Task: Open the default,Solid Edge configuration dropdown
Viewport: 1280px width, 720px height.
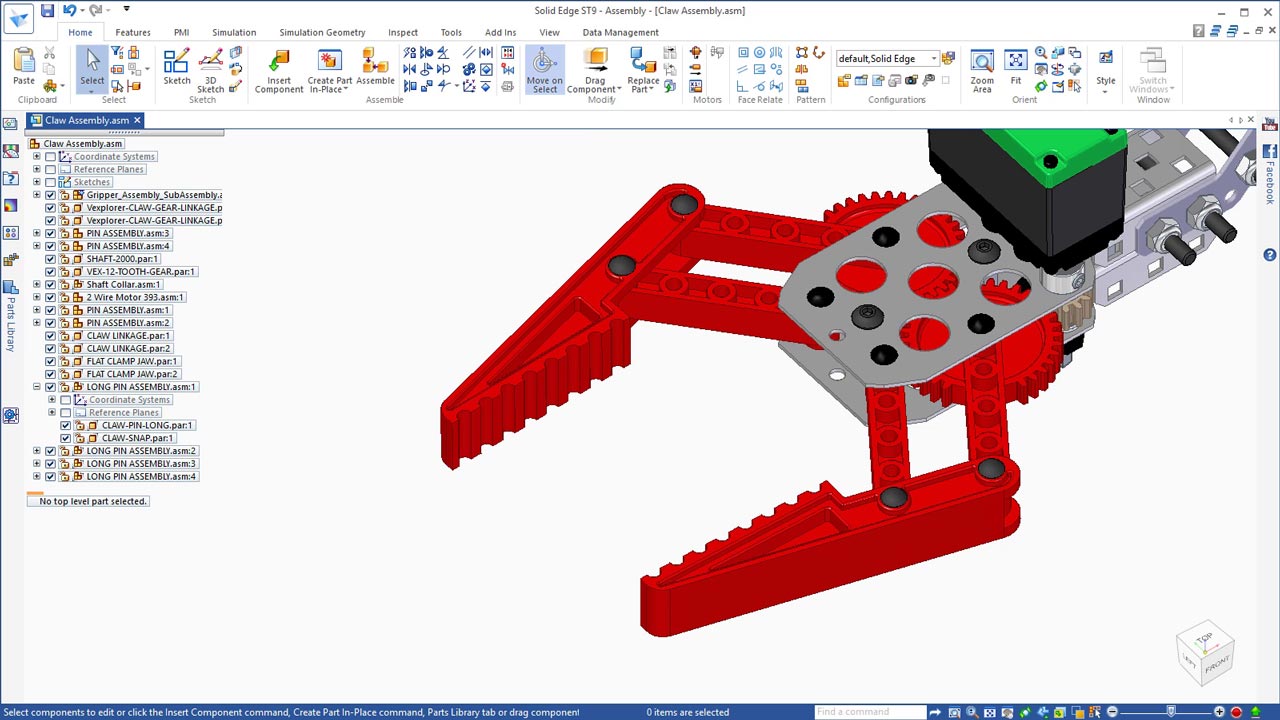Action: coord(933,58)
